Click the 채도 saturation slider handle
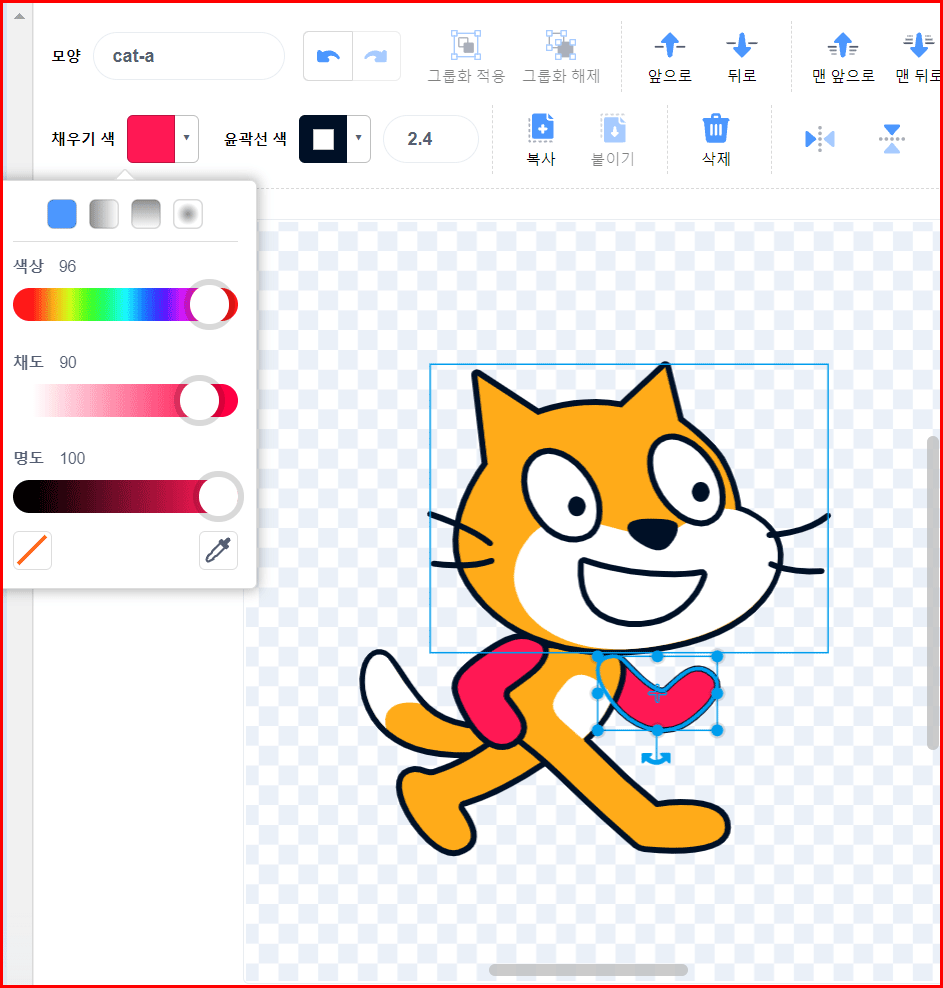The width and height of the screenshot is (943, 988). (200, 400)
